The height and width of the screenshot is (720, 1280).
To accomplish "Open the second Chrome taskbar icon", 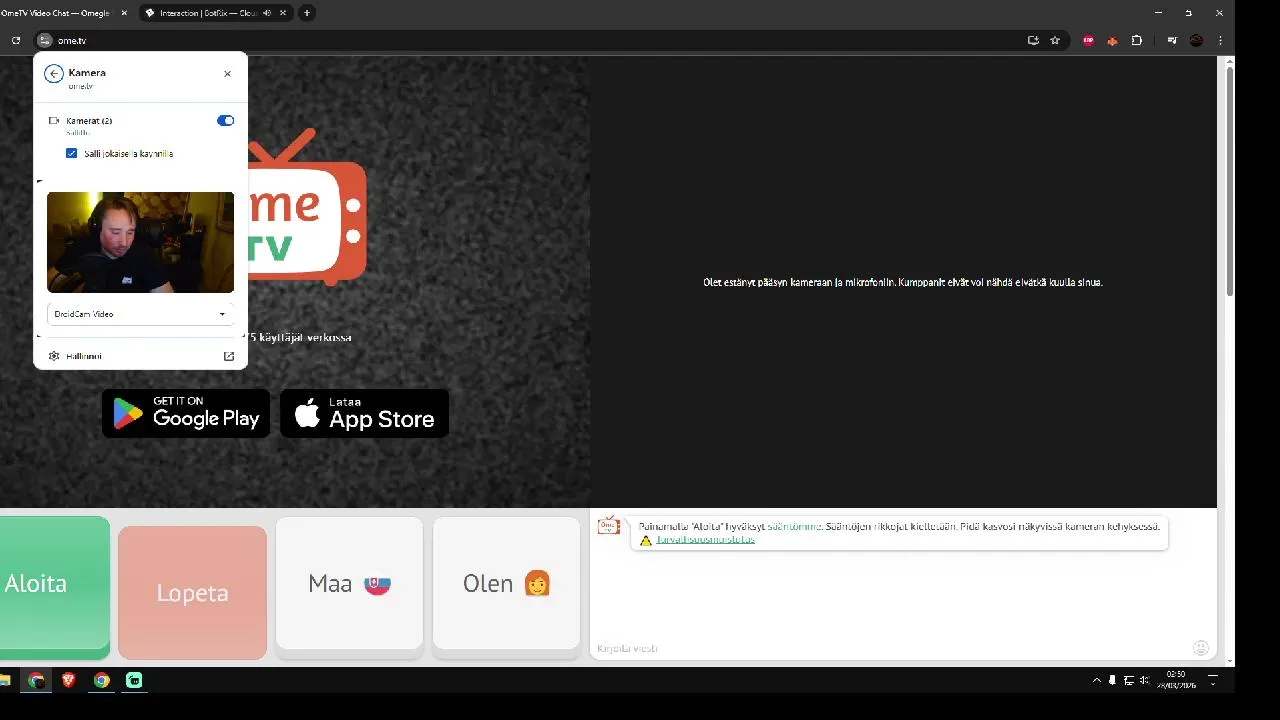I will pos(101,680).
